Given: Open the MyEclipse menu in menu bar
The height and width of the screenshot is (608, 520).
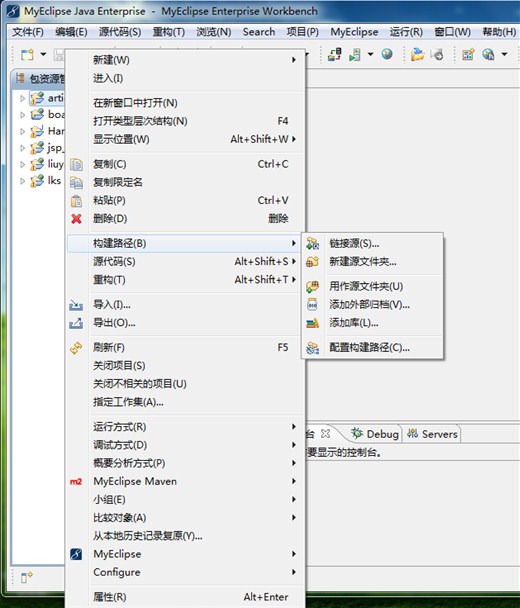Looking at the screenshot, I should click(x=354, y=32).
